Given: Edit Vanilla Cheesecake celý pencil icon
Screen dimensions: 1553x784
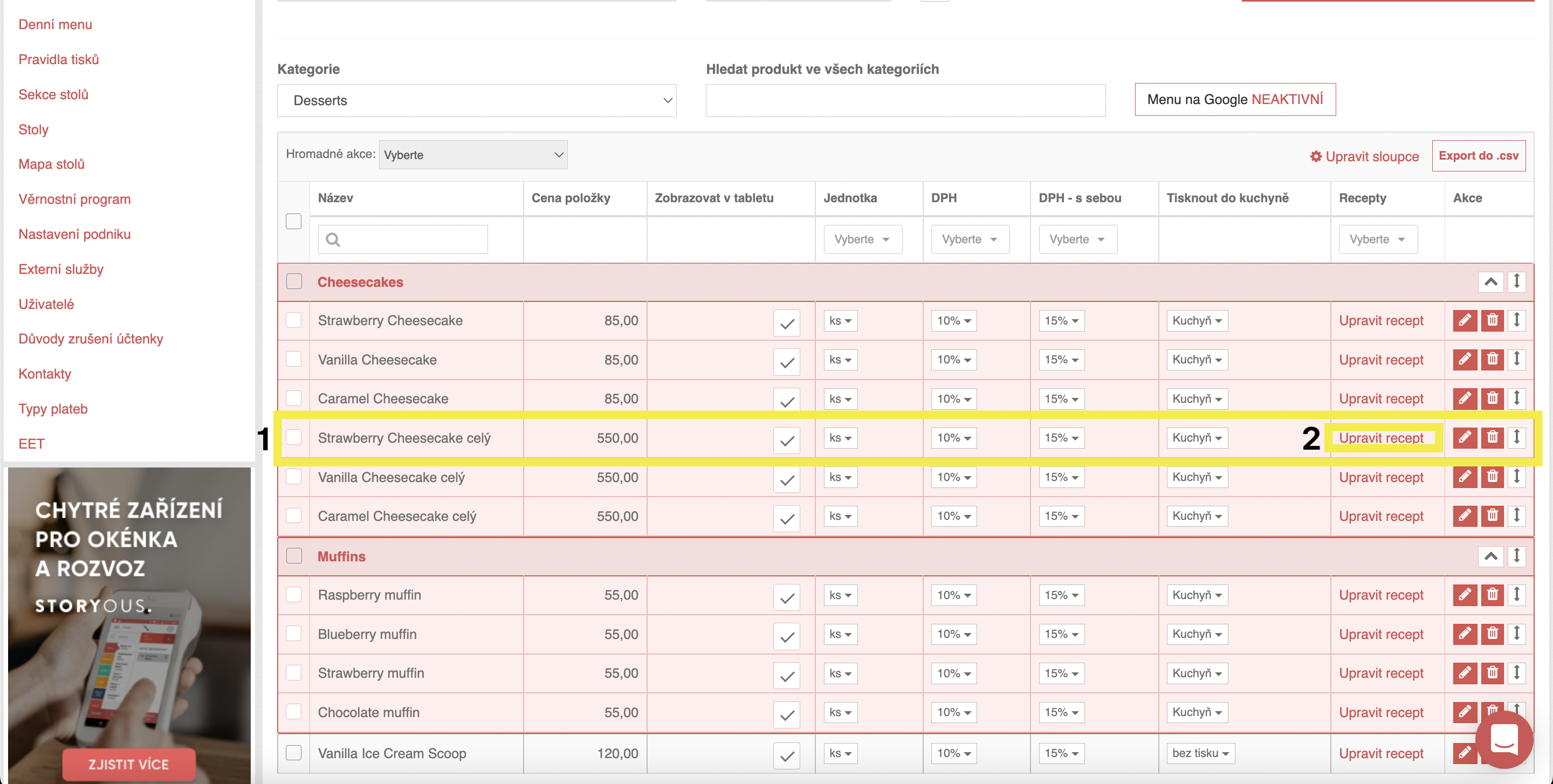Looking at the screenshot, I should click(x=1465, y=477).
